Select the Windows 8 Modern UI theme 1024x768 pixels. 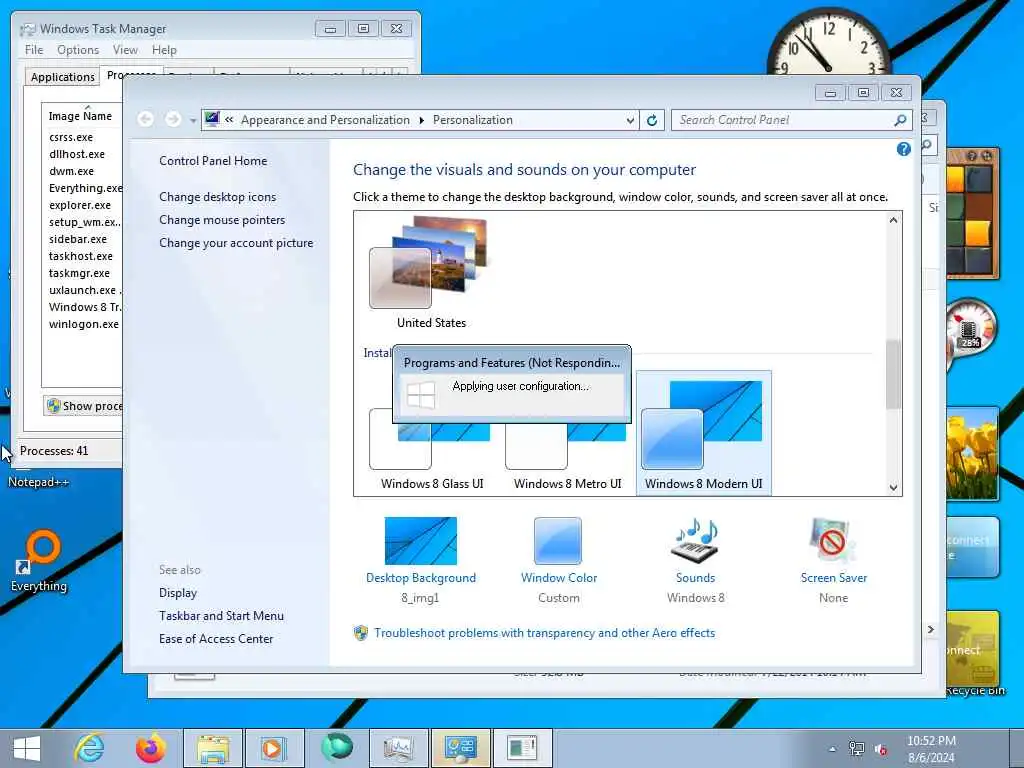pyautogui.click(x=703, y=432)
